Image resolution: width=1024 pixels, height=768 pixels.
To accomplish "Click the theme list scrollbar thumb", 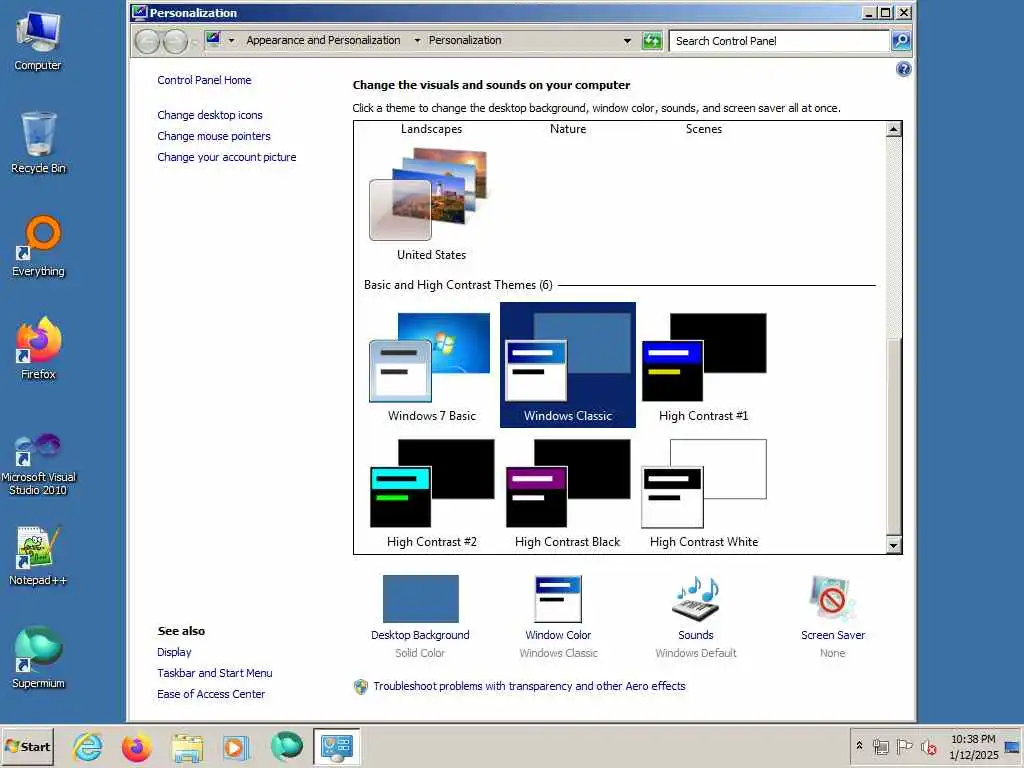I will [893, 436].
